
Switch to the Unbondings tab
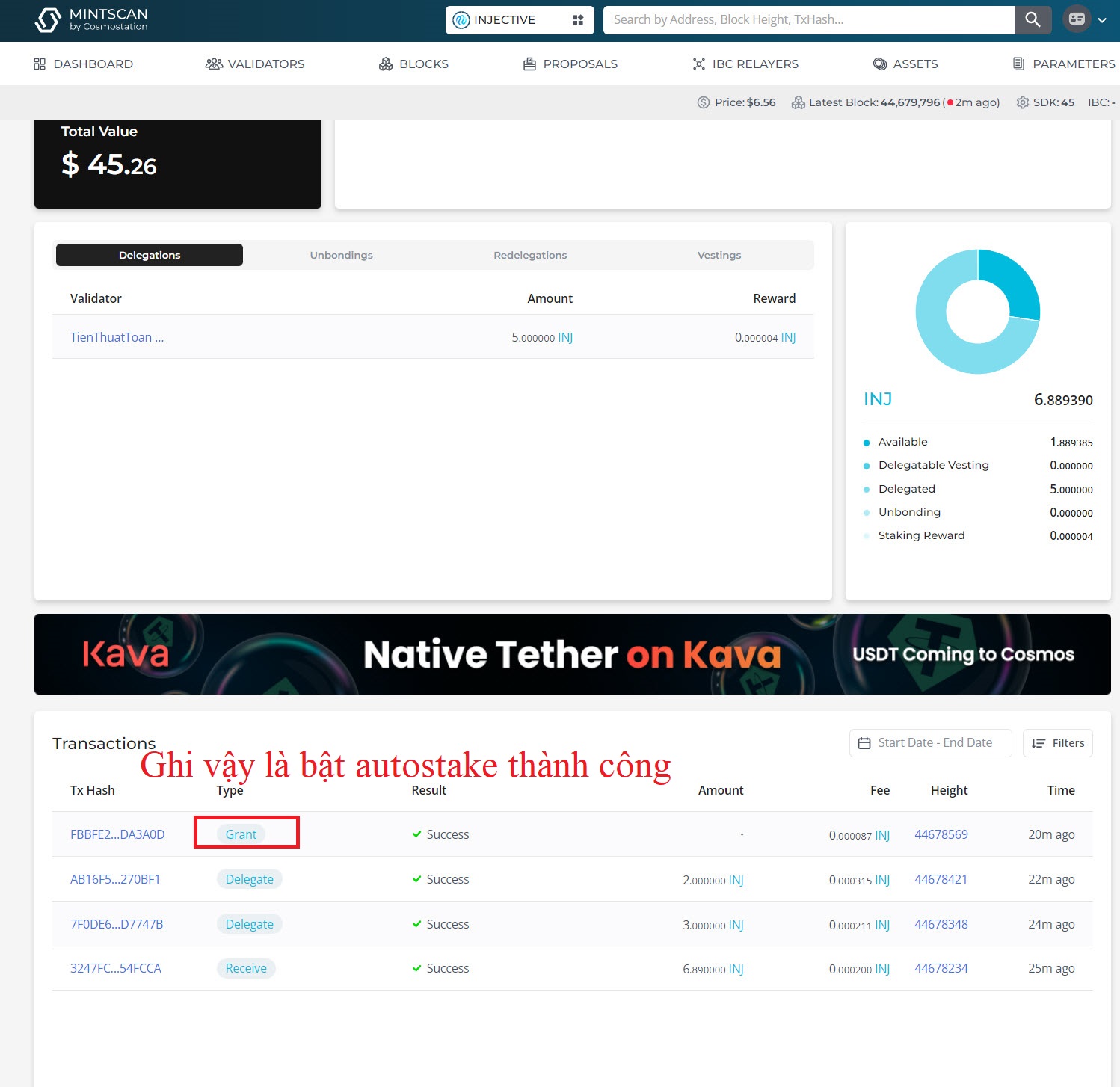coord(341,255)
